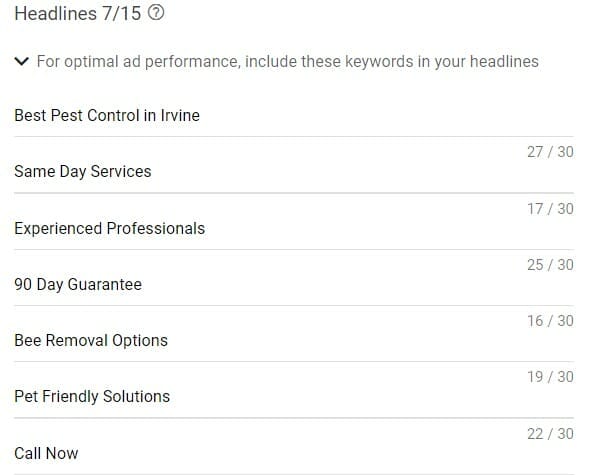Select the 'Pet Friendly Solutions' headline field
The width and height of the screenshot is (607, 475).
tap(294, 397)
